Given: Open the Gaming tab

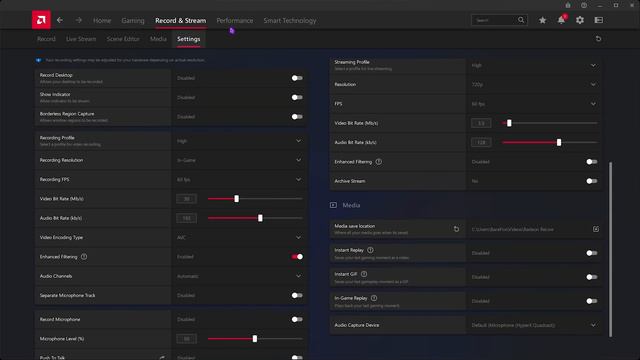Looking at the screenshot, I should tap(133, 20).
